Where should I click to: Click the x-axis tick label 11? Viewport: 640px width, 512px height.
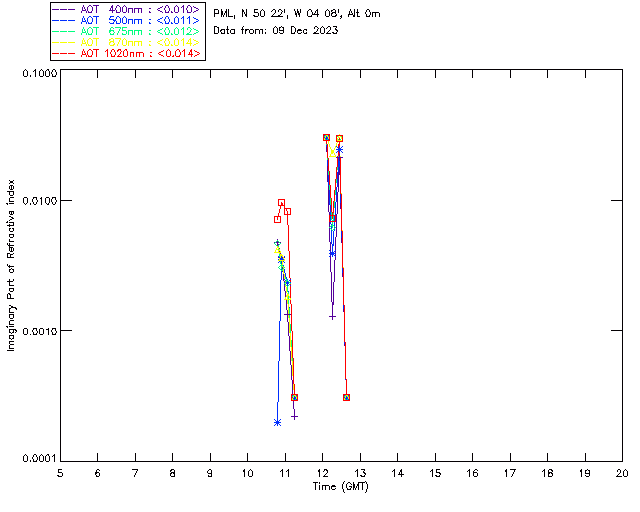(285, 473)
